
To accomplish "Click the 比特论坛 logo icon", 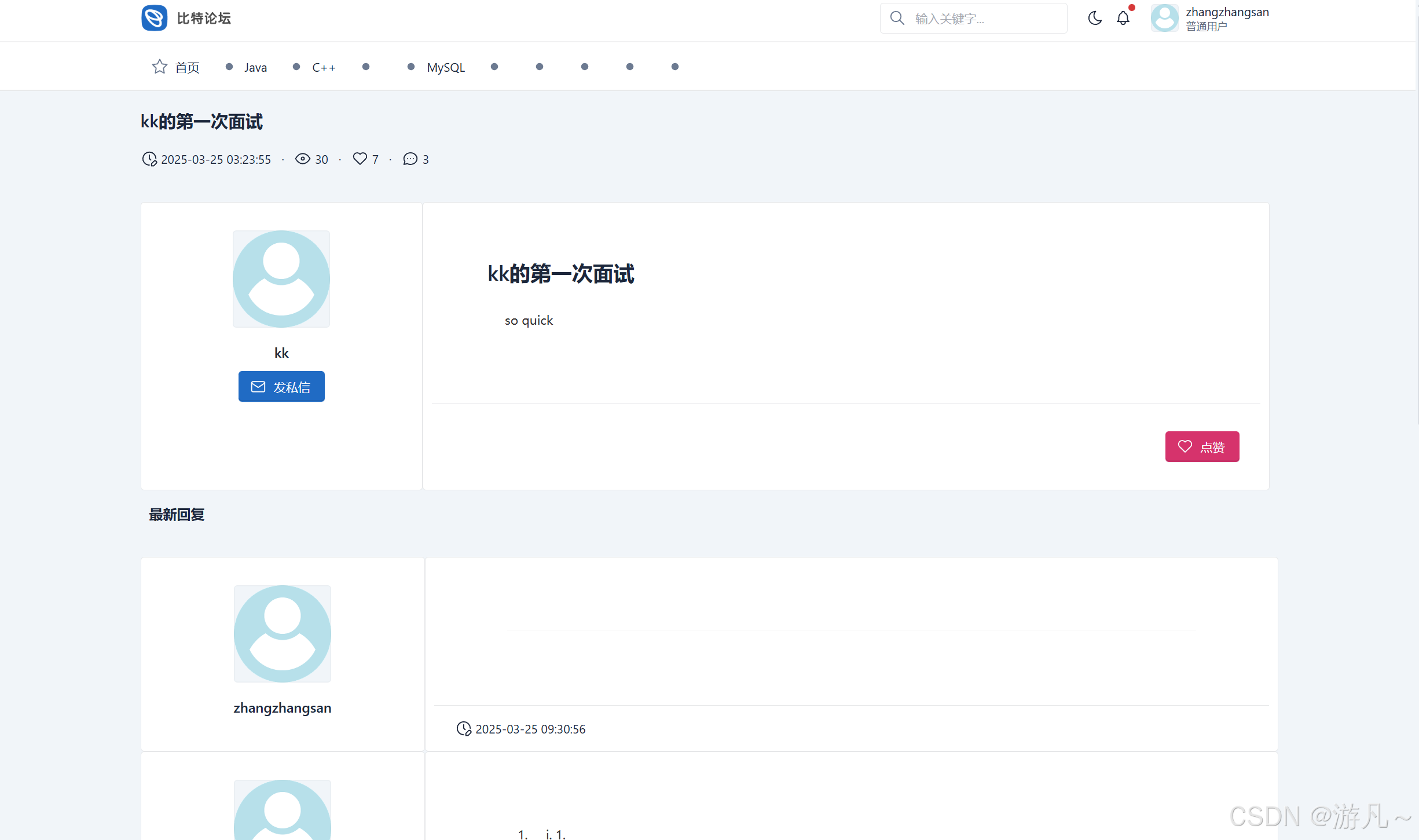I will (154, 18).
